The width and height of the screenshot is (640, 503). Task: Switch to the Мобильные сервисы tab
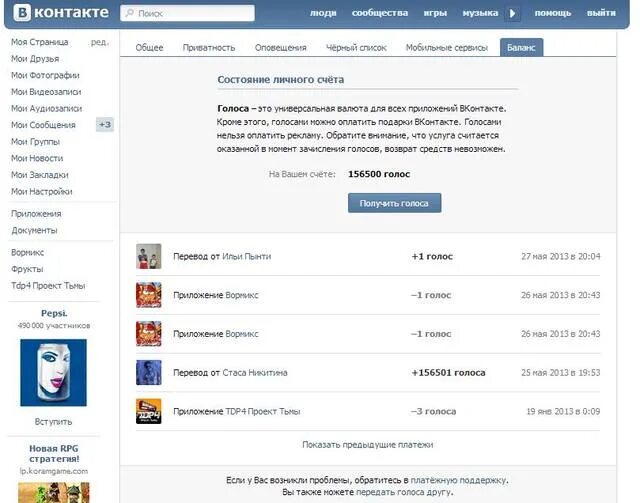click(x=447, y=48)
